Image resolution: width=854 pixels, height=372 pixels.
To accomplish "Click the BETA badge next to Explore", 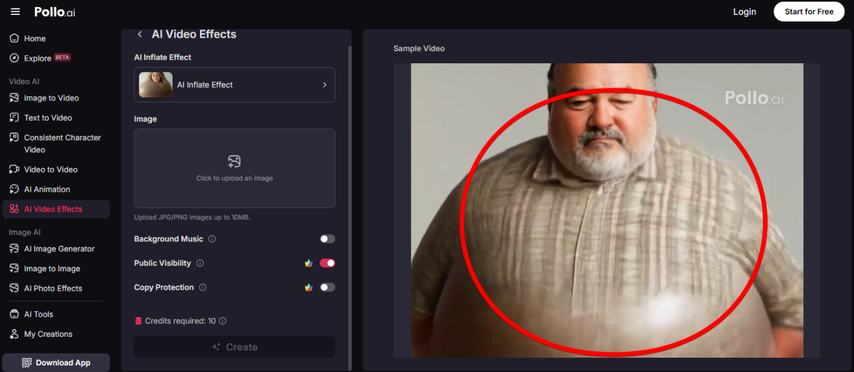I will pos(62,57).
